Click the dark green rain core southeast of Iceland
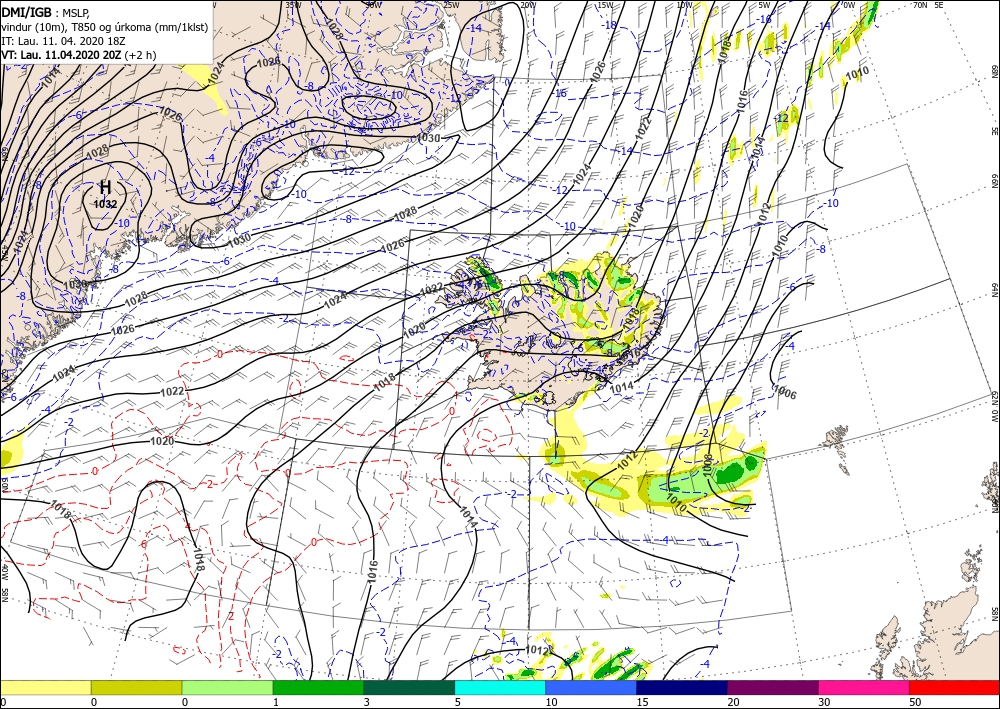The height and width of the screenshot is (709, 1000). 732,472
